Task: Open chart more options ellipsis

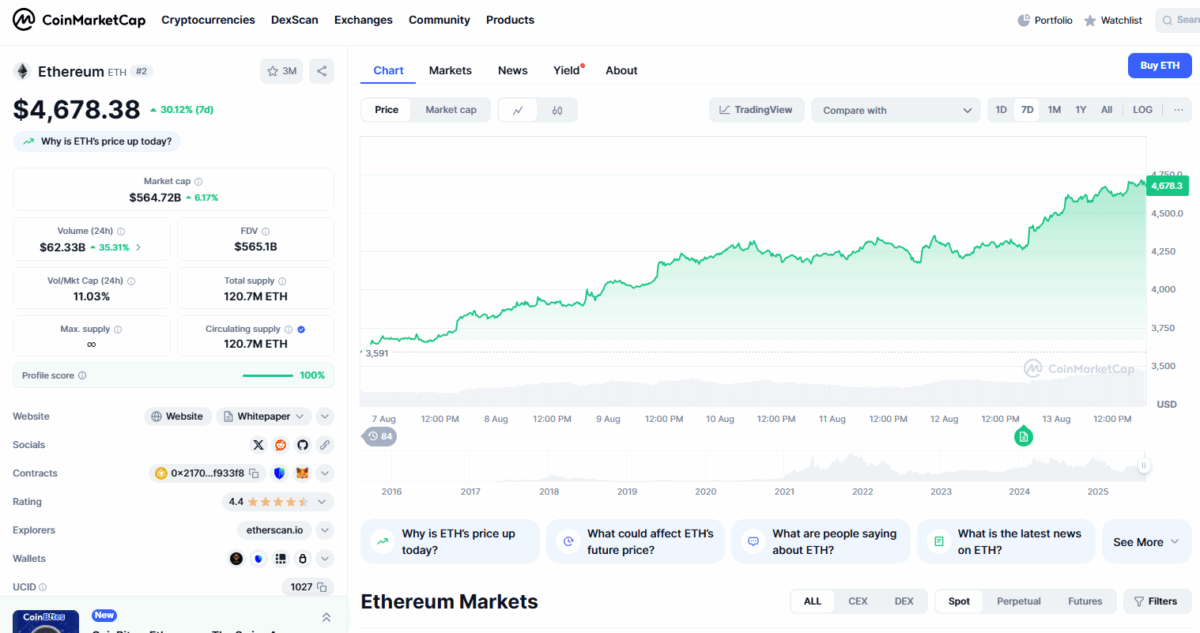Action: 1179,110
